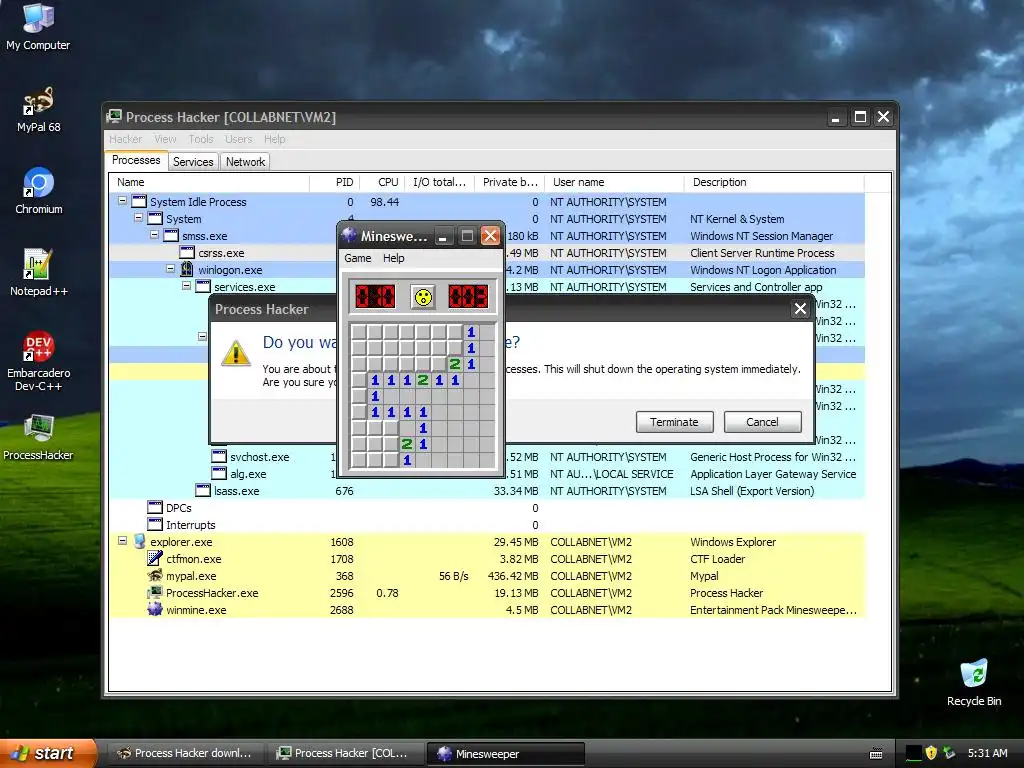Click "Entertainment Pack Minesweepe..." description cell
Image resolution: width=1024 pixels, height=768 pixels.
pyautogui.click(x=773, y=609)
